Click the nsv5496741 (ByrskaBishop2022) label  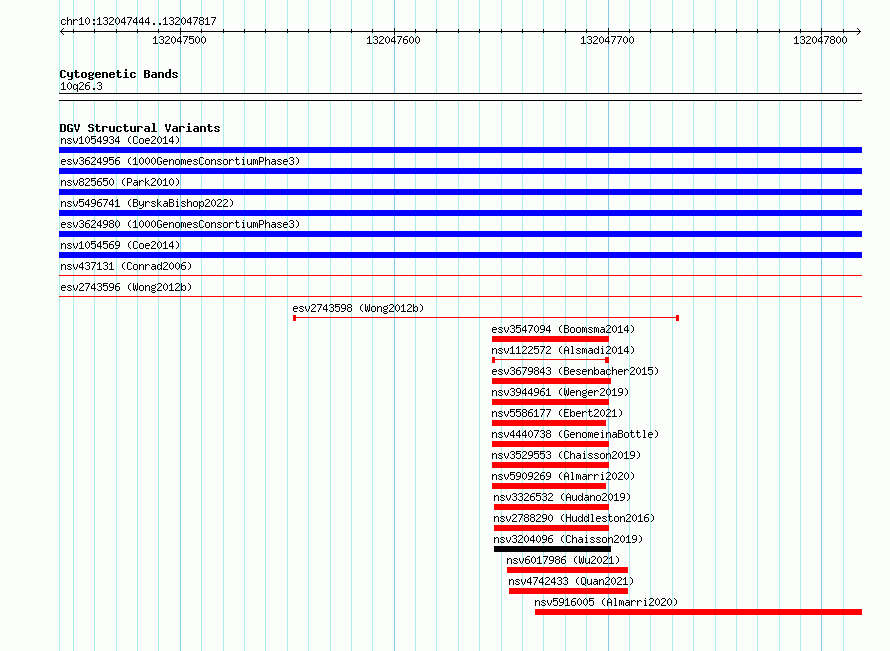(x=147, y=203)
